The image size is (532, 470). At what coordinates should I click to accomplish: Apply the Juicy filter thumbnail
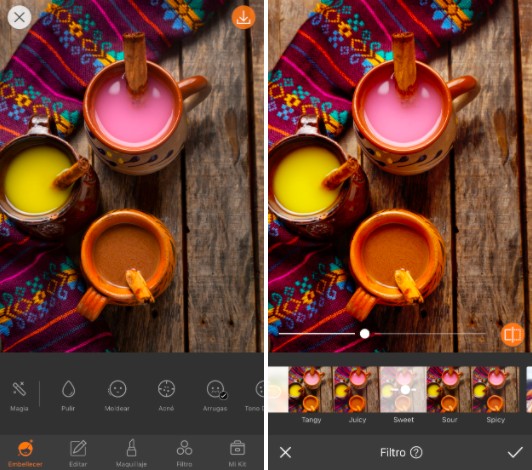coord(356,389)
